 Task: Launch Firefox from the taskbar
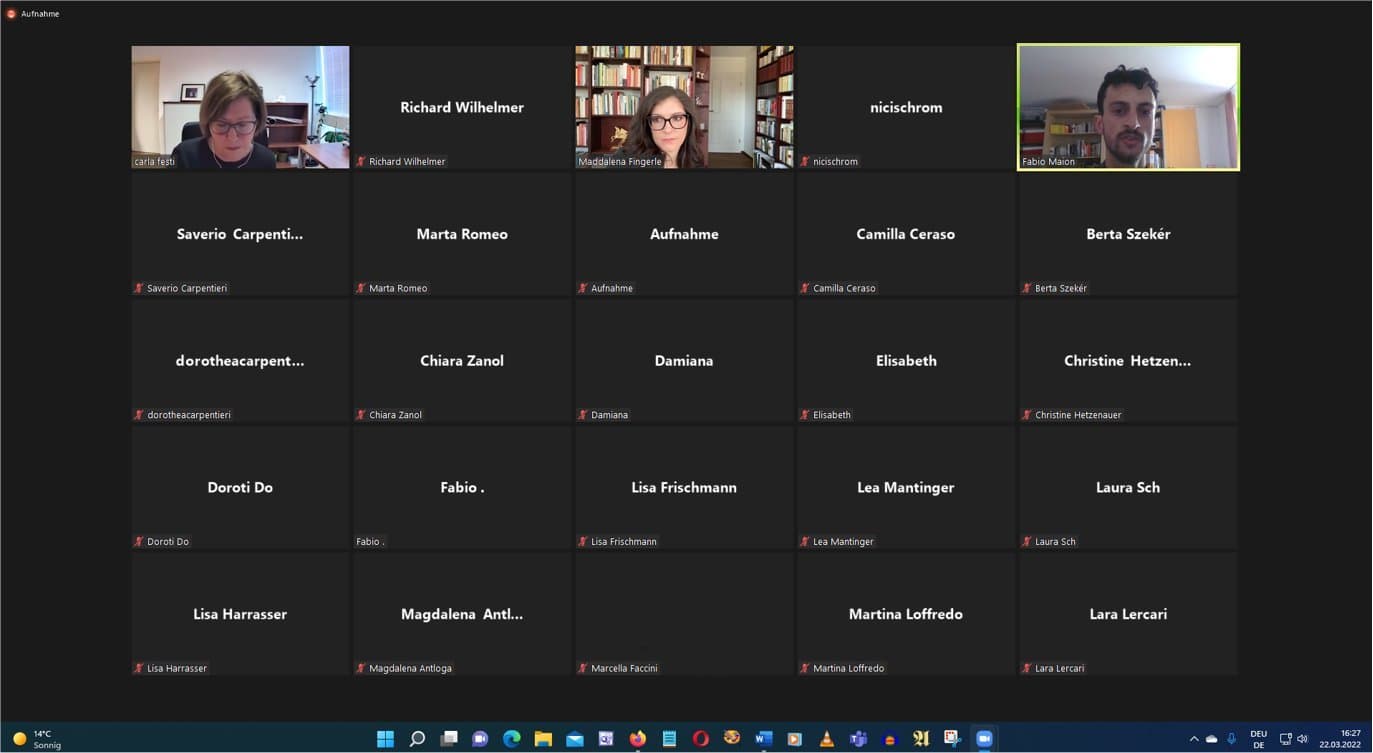coord(638,739)
